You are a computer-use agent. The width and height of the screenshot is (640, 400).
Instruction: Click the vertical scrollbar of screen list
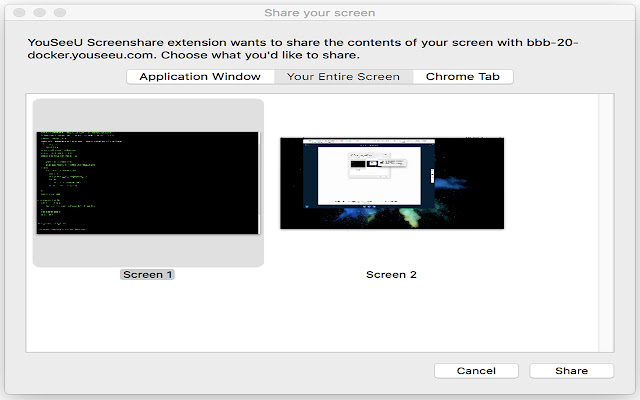click(606, 223)
